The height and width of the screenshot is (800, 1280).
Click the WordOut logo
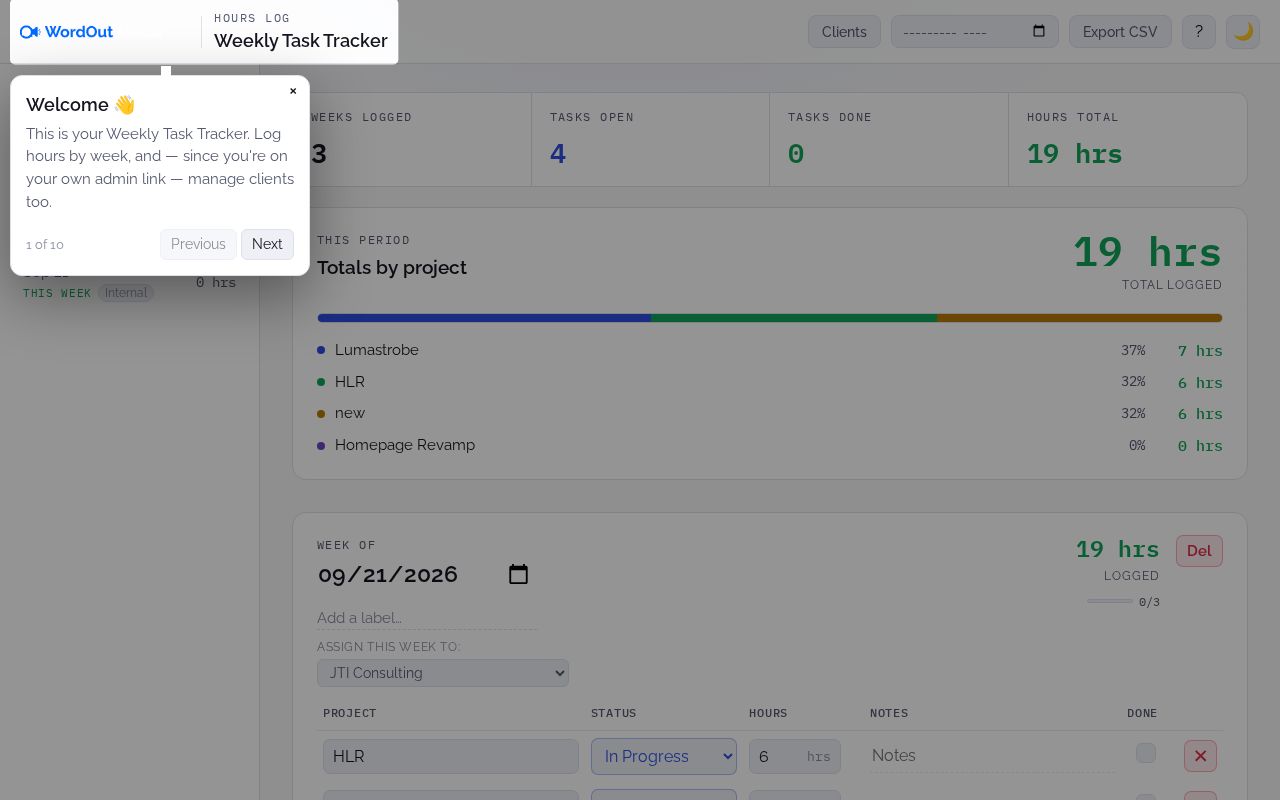click(66, 32)
